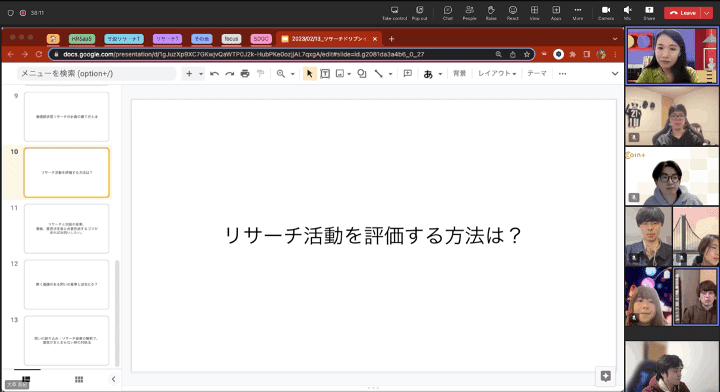This screenshot has height=392, width=720.
Task: Click the share page icon in address bar
Action: (512, 54)
